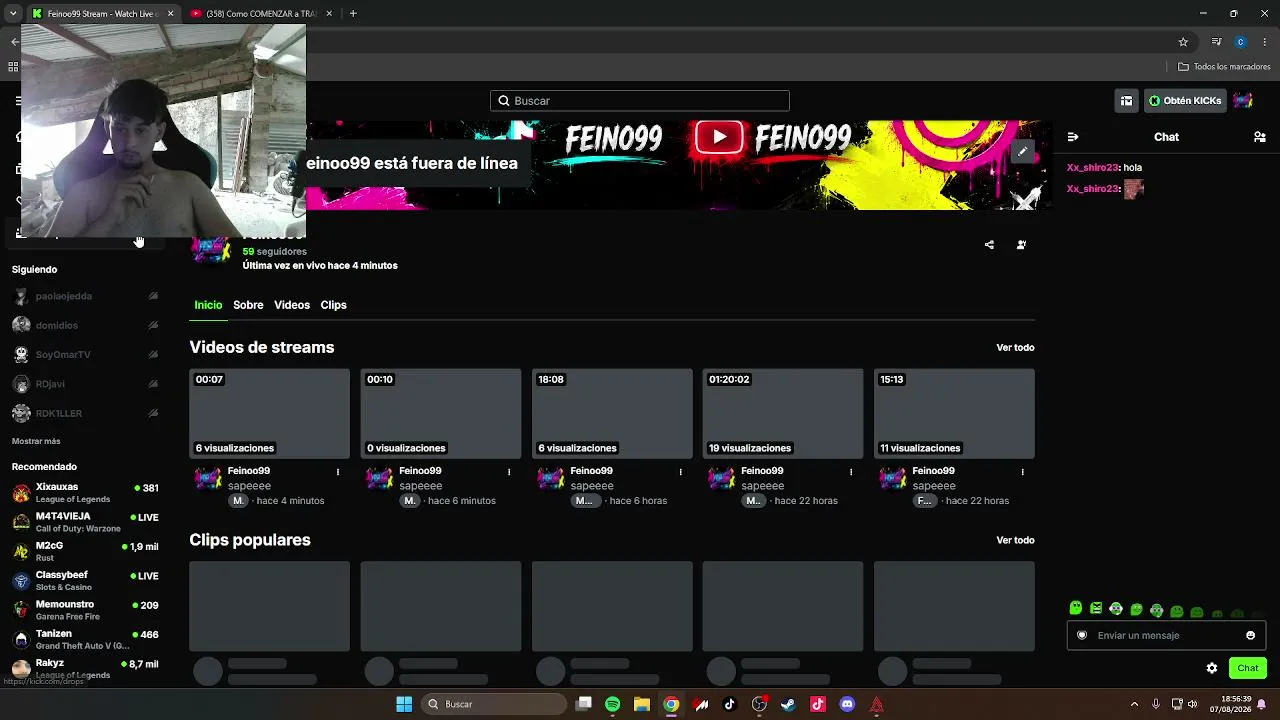This screenshot has width=1280, height=720.
Task: Toggle notifications for RDjavi
Action: [153, 384]
